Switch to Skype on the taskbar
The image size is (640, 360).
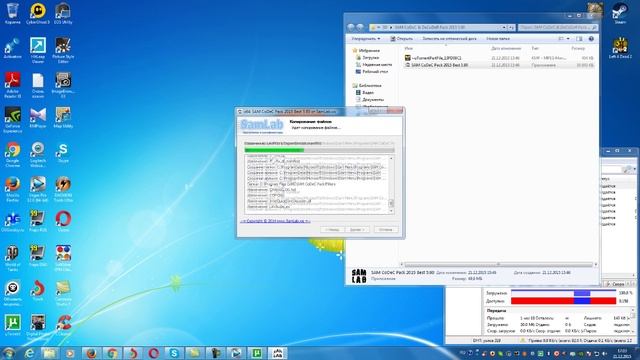174,353
